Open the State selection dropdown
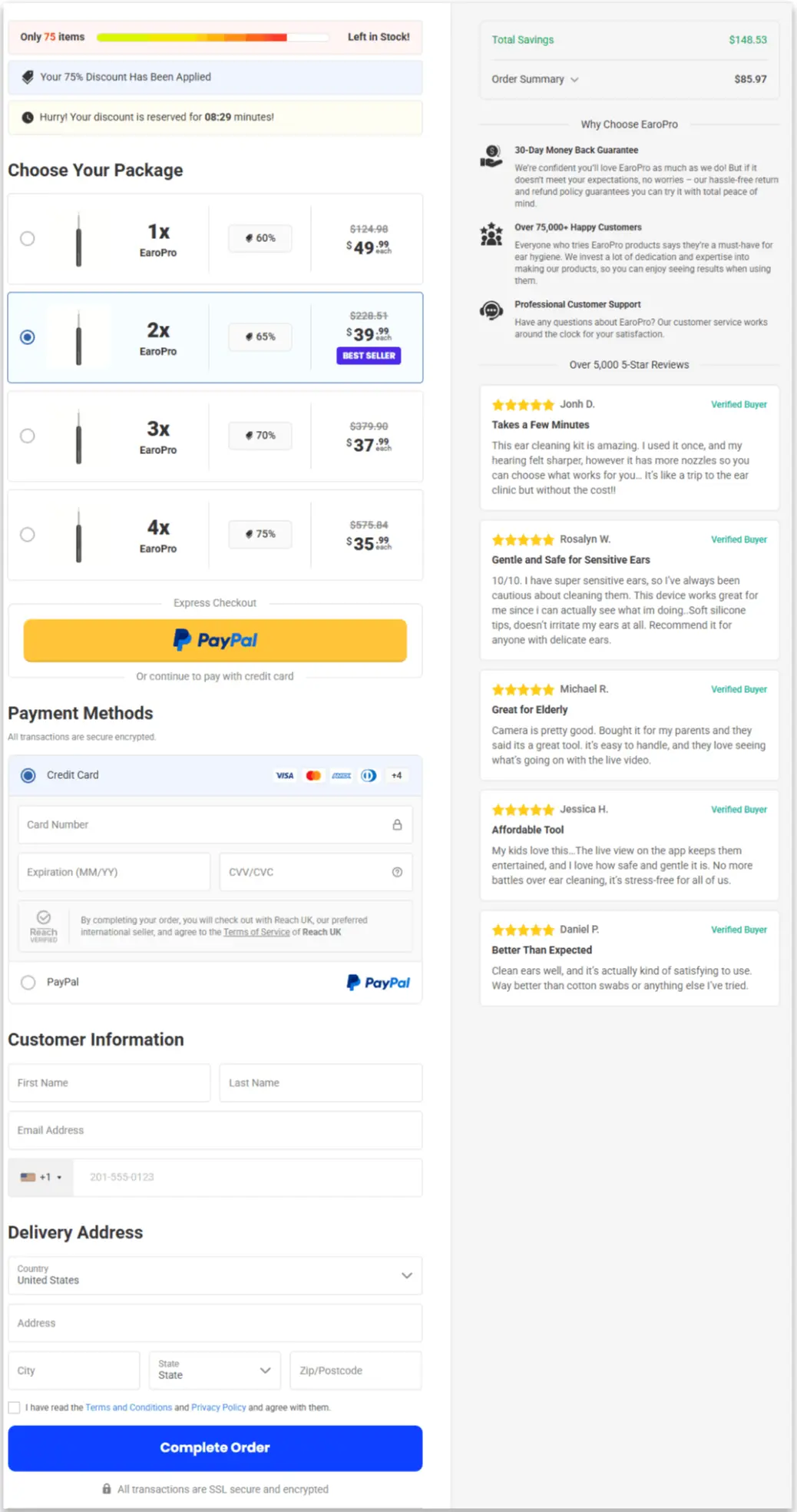The height and width of the screenshot is (1512, 797). [214, 1370]
